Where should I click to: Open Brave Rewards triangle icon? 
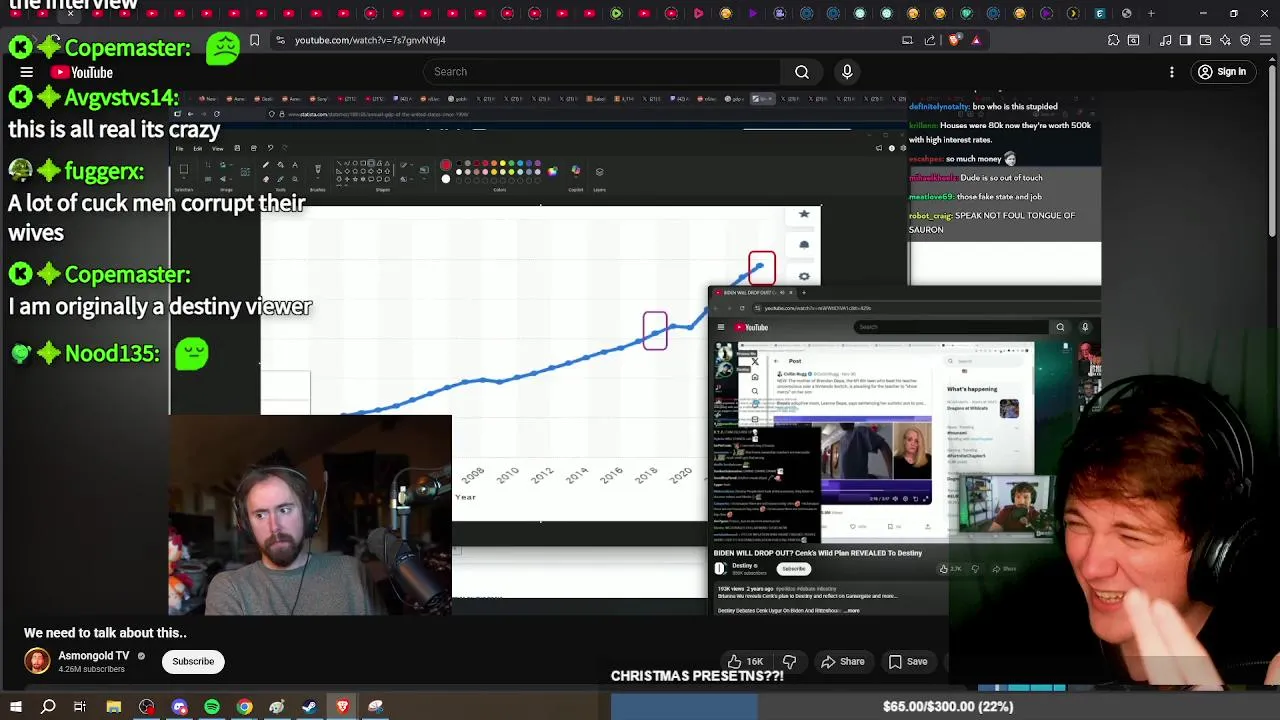976,40
